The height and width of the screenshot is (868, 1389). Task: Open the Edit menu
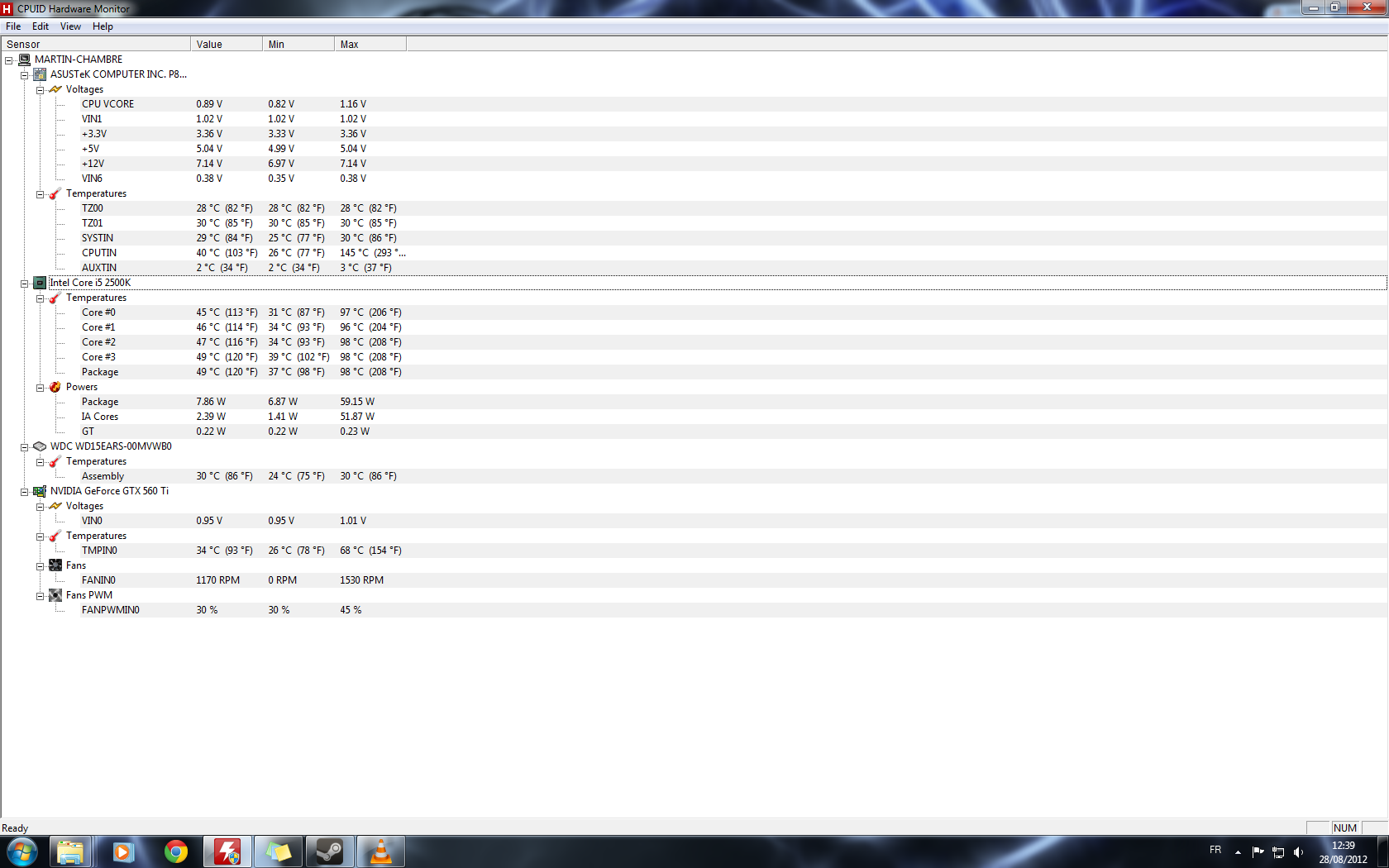[x=41, y=26]
